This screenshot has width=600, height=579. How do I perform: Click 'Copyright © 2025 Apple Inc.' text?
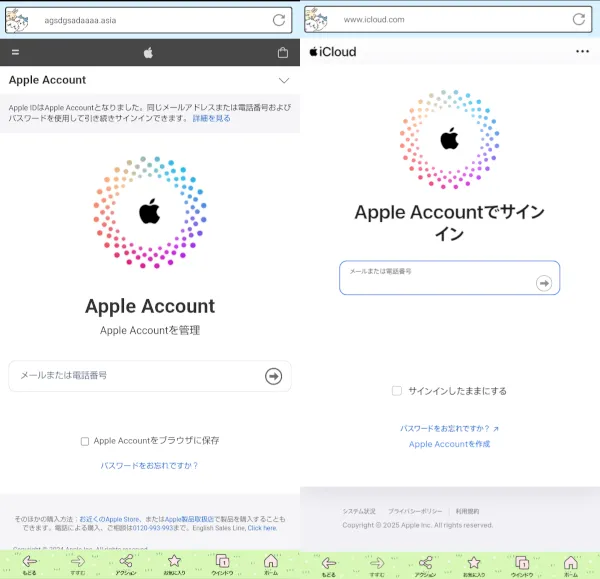tap(386, 525)
